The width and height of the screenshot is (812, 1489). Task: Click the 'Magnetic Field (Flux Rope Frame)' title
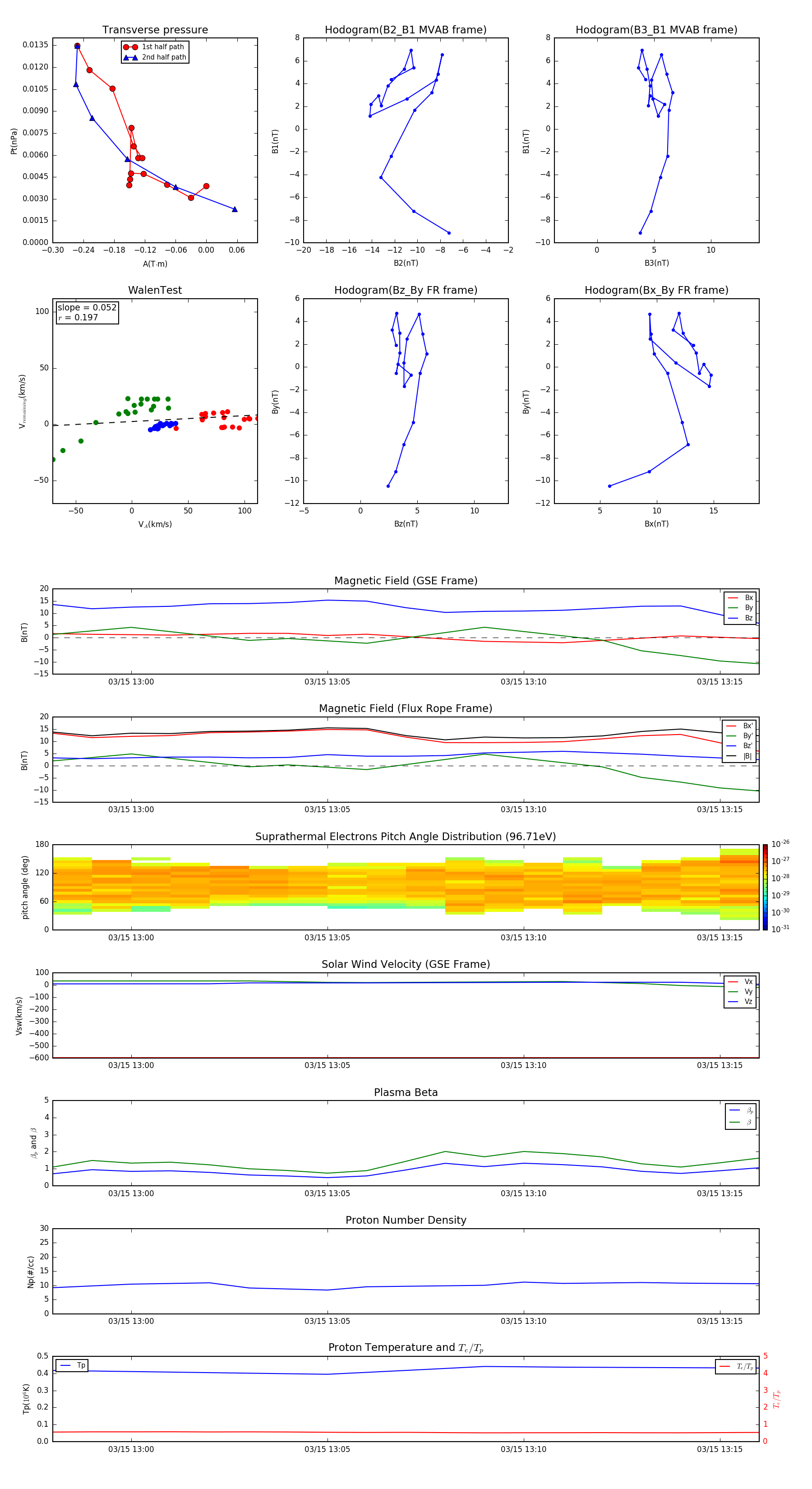(406, 709)
